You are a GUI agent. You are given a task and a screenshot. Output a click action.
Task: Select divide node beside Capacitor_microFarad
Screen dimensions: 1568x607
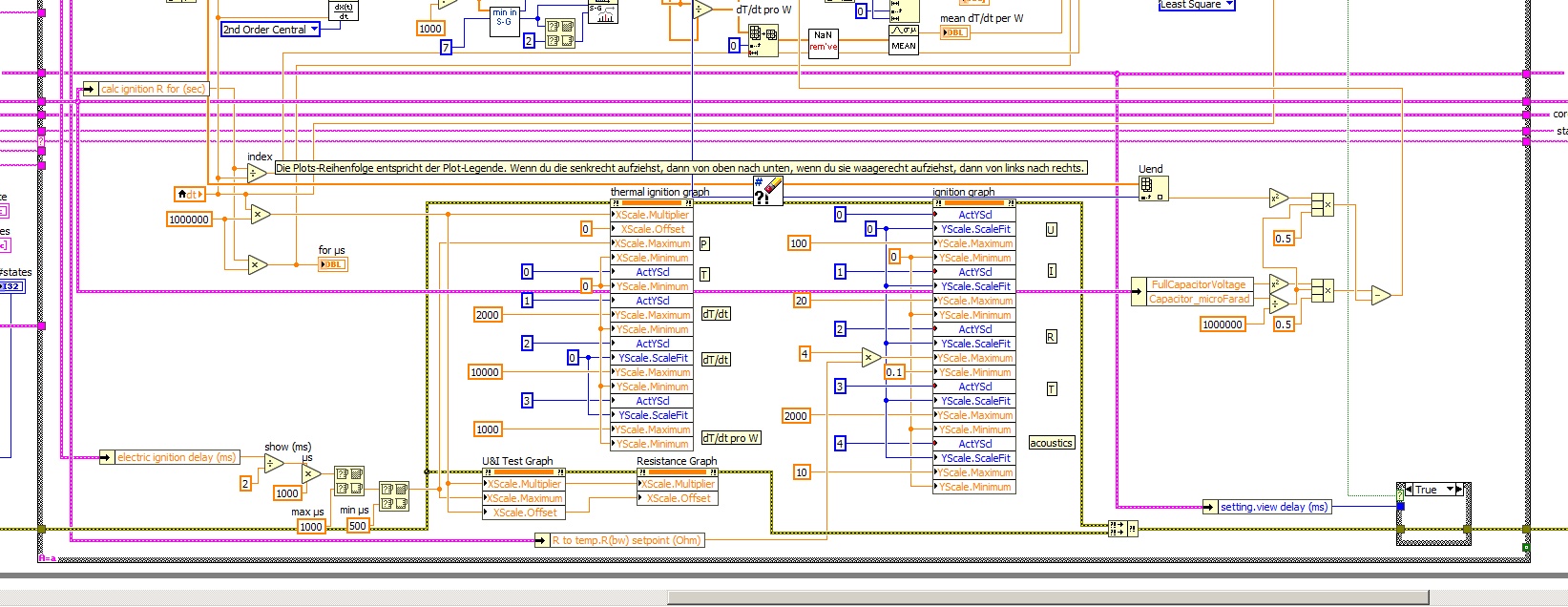(x=1279, y=303)
